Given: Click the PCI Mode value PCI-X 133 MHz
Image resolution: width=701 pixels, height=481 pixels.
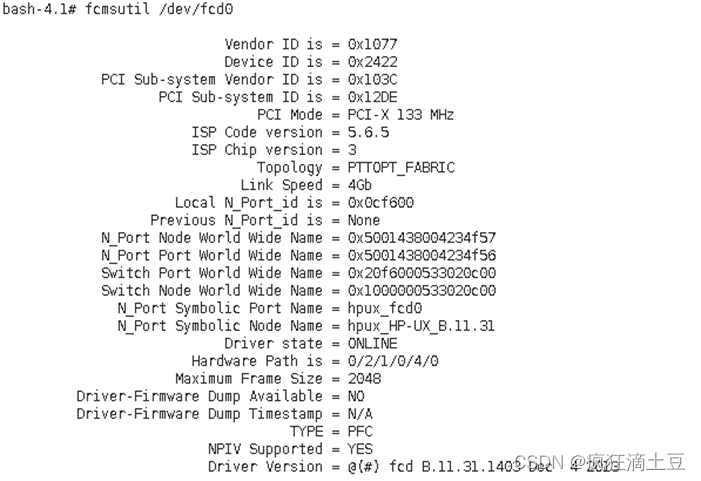Looking at the screenshot, I should pos(401,115).
